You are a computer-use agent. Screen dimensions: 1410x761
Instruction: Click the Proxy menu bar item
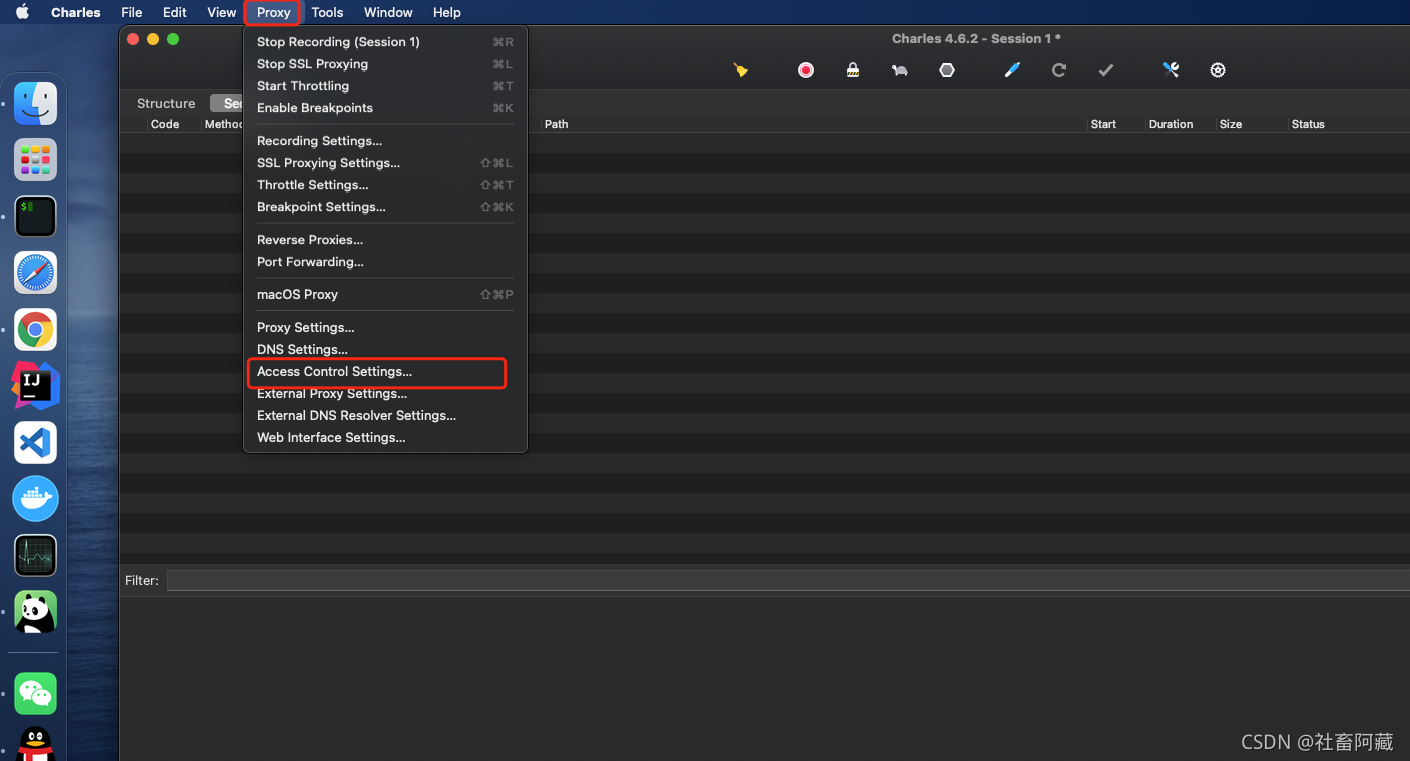click(x=273, y=12)
